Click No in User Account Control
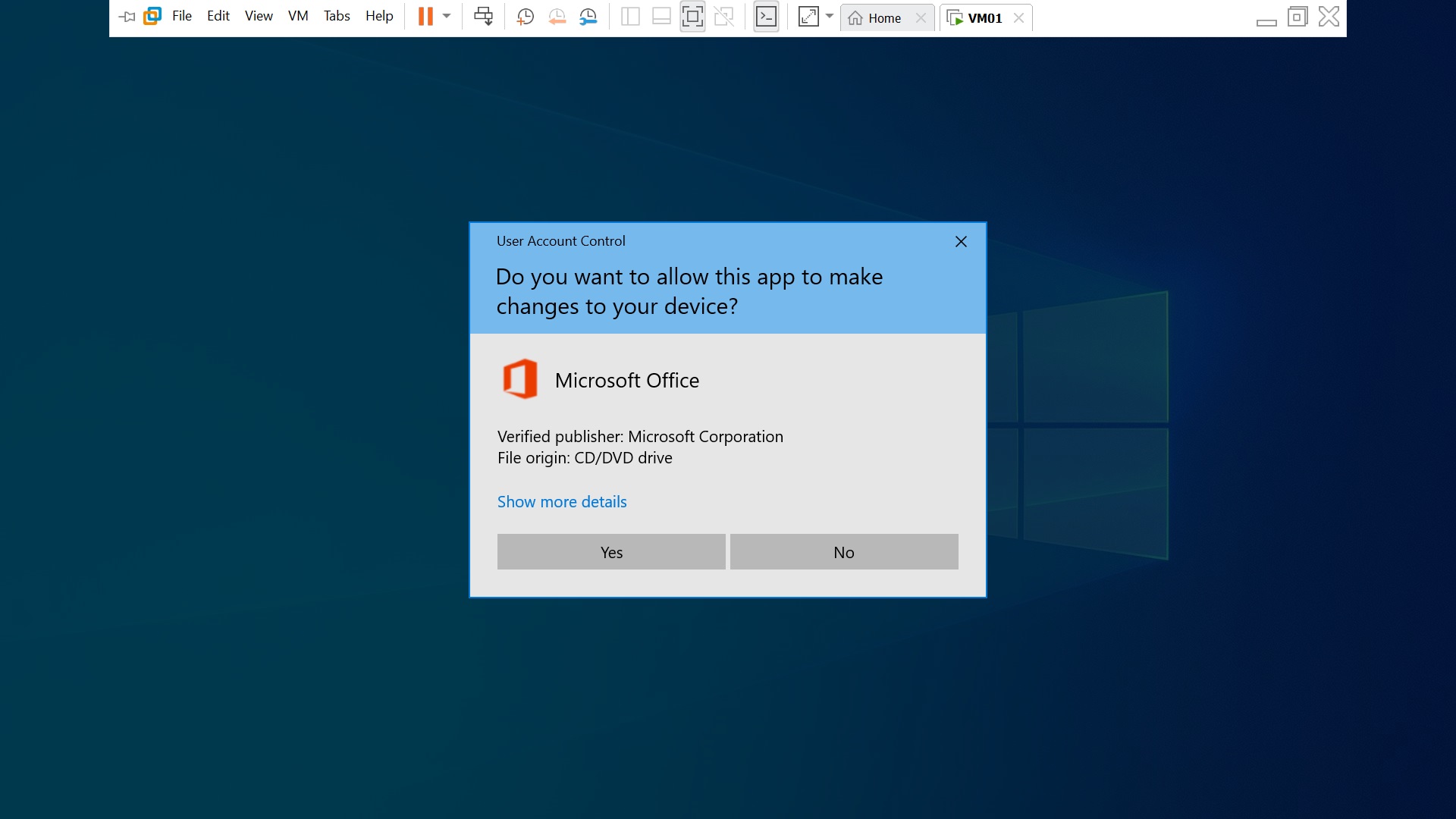The image size is (1456, 819). coord(844,552)
